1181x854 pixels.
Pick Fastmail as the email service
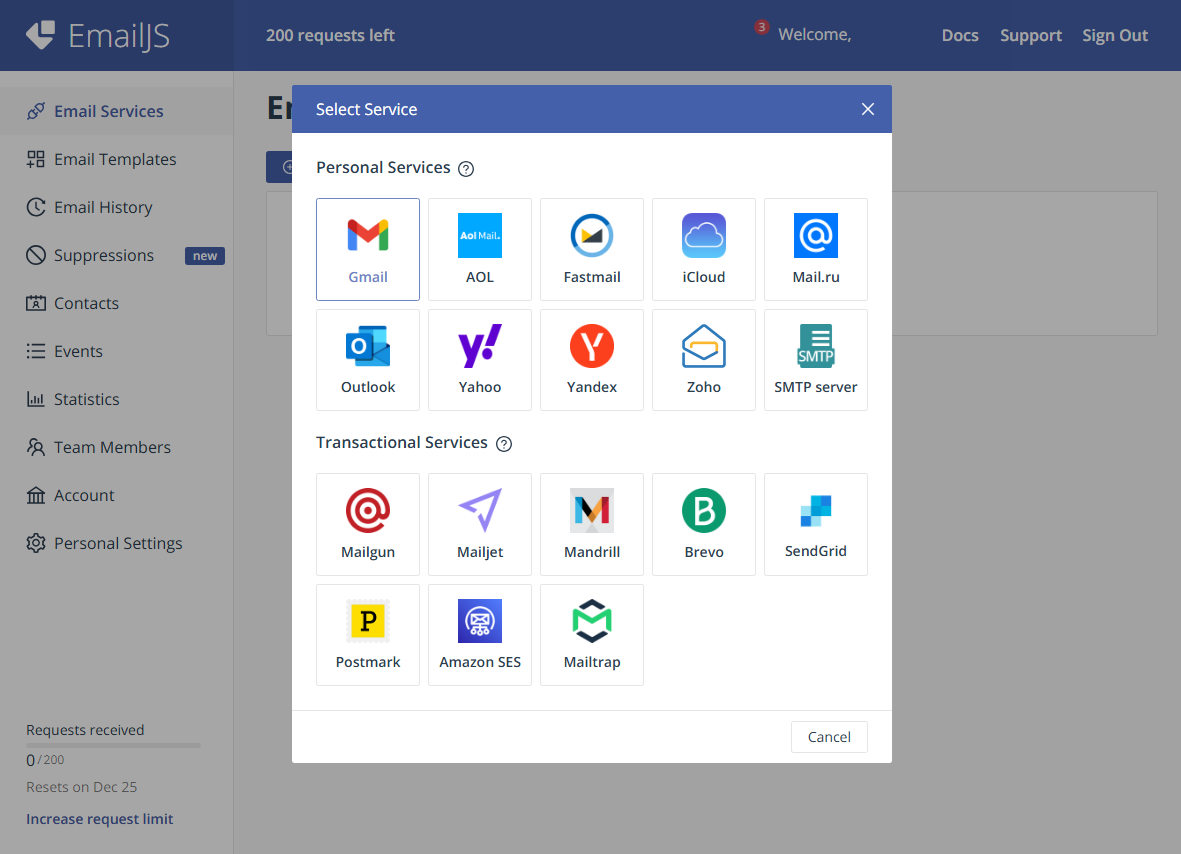click(592, 249)
